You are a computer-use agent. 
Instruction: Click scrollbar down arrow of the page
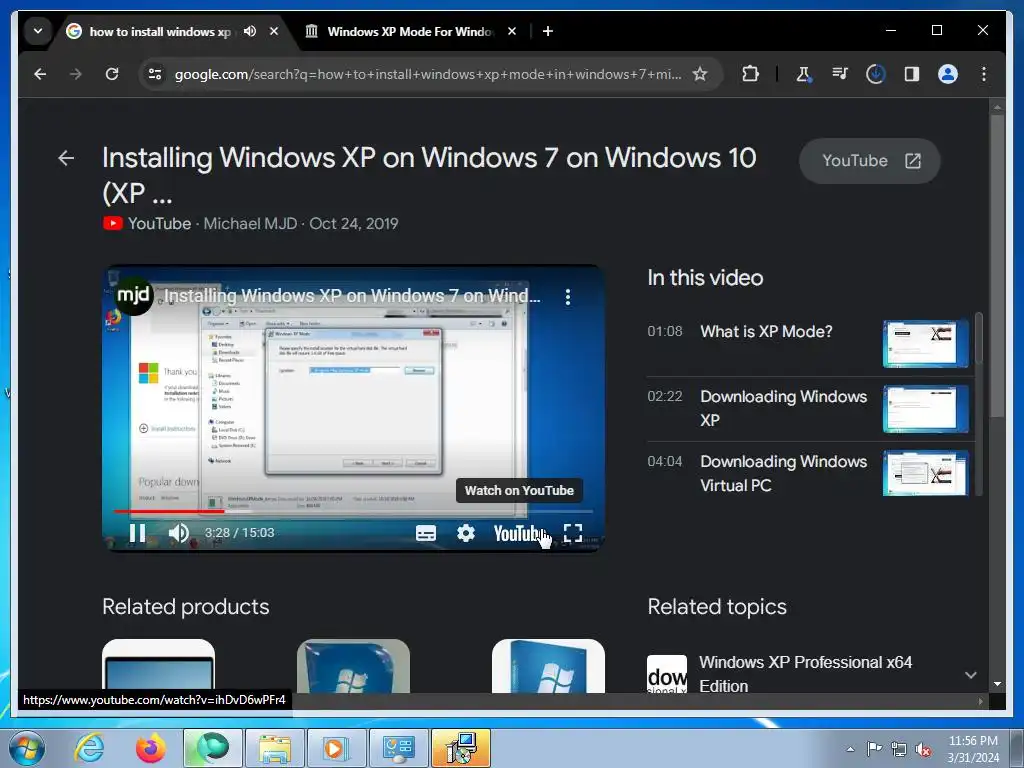coord(997,684)
